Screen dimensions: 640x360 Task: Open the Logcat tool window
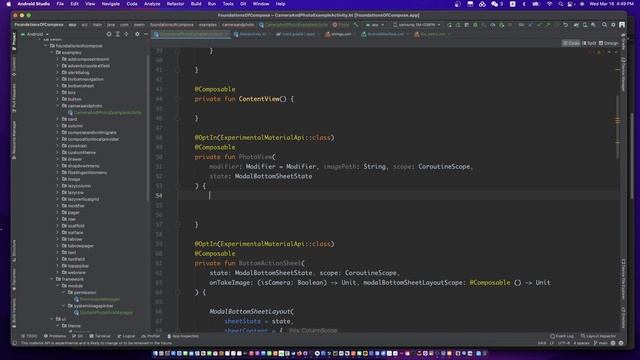126,336
